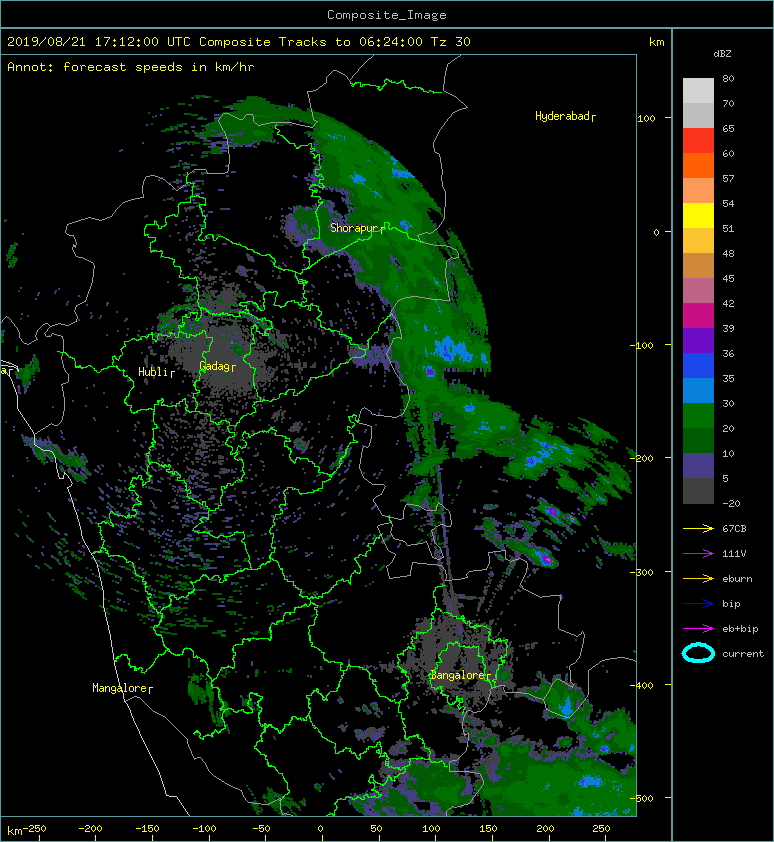Click the Hyderabad city label
Image resolution: width=774 pixels, height=842 pixels.
[x=565, y=116]
